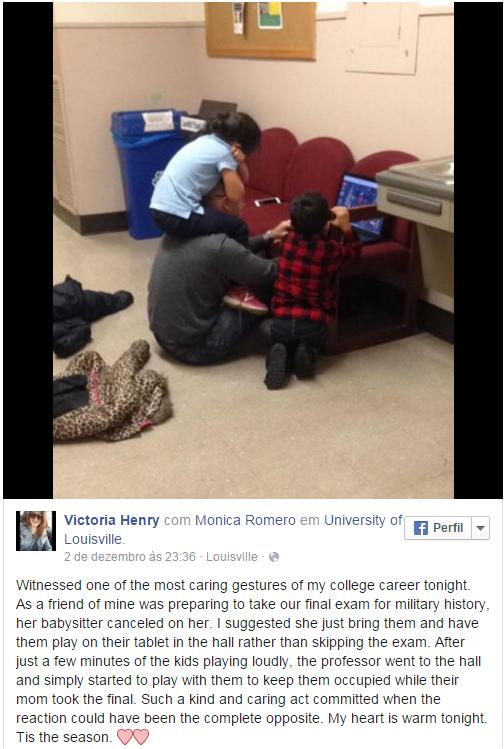Click the Tis the season closing line
This screenshot has width=504, height=749.
point(64,737)
